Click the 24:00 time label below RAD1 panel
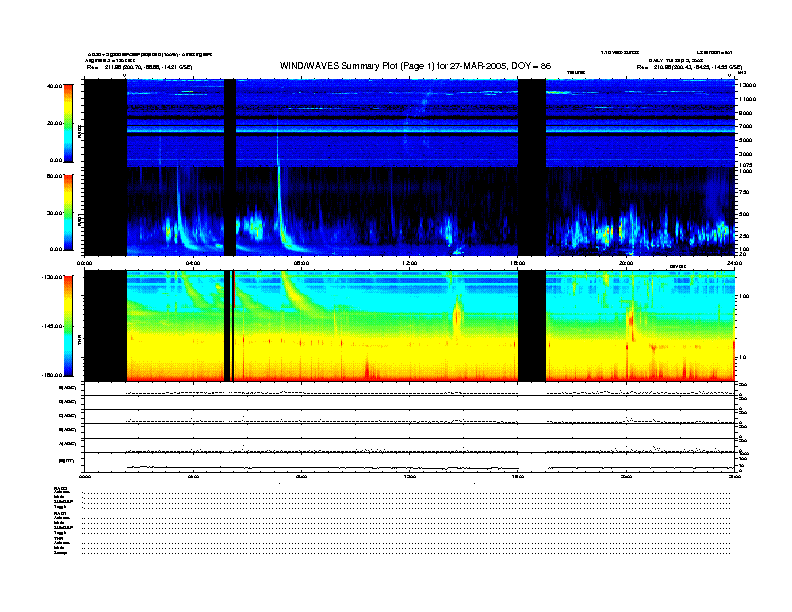This screenshot has height=612, width=792. coord(734,263)
